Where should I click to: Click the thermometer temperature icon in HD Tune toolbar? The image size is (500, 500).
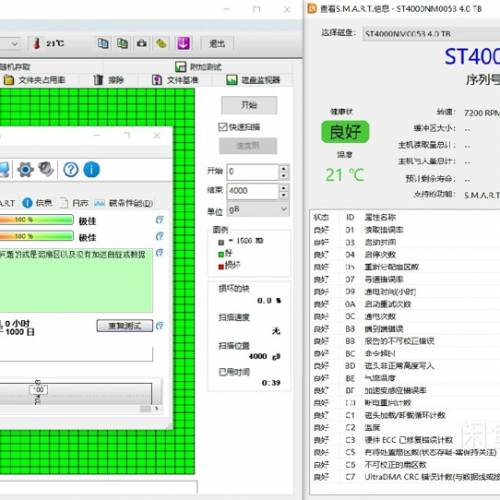[x=37, y=43]
